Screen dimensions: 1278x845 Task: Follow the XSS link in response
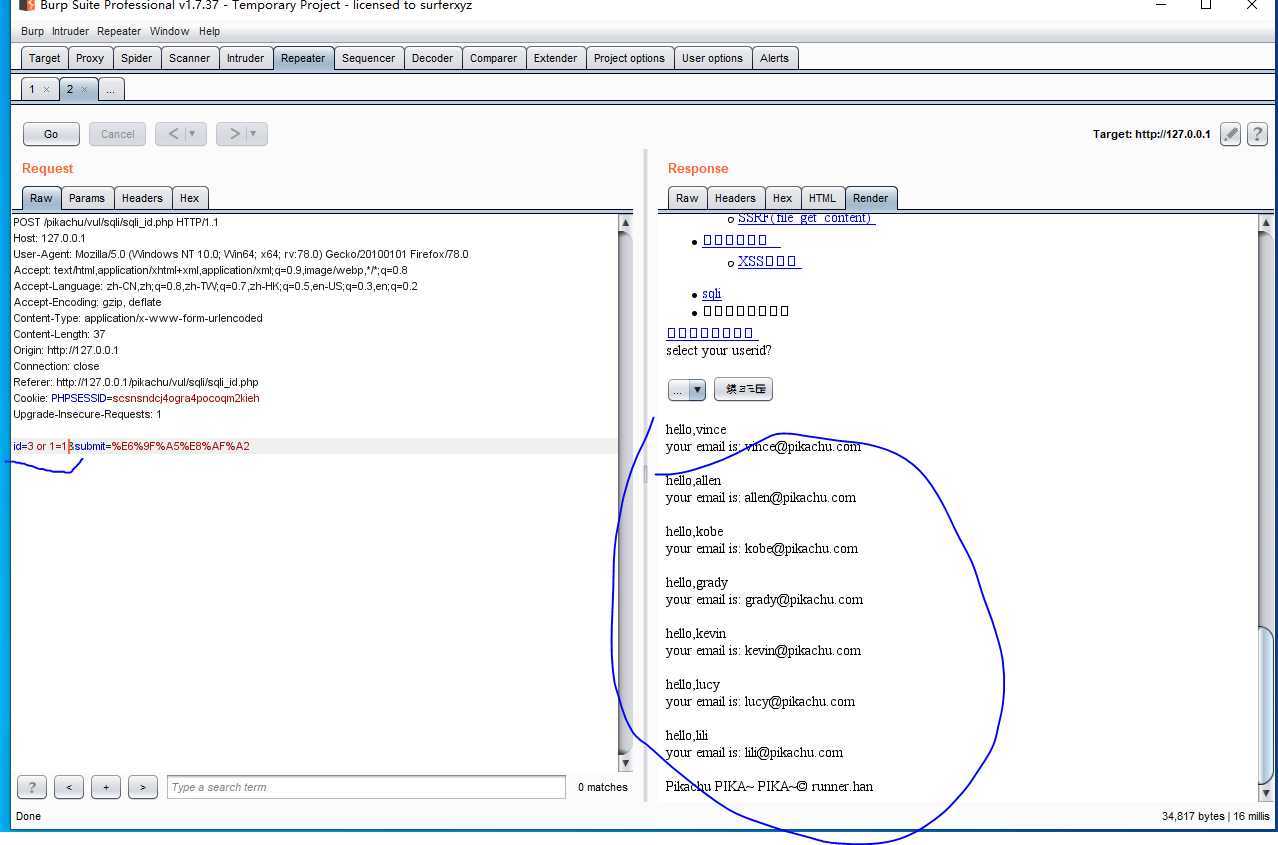[x=769, y=262]
